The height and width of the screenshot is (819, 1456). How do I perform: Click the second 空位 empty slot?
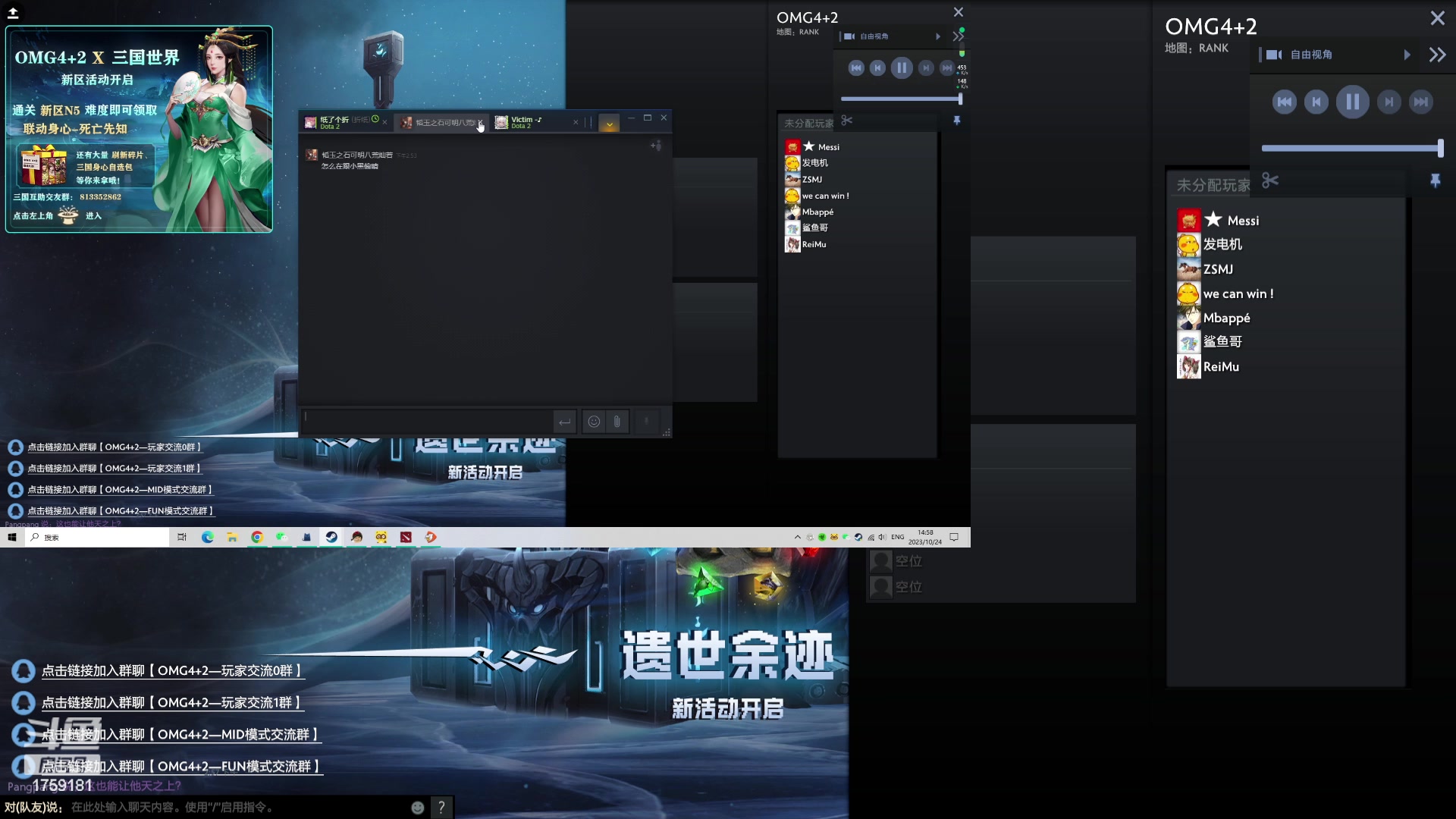896,587
